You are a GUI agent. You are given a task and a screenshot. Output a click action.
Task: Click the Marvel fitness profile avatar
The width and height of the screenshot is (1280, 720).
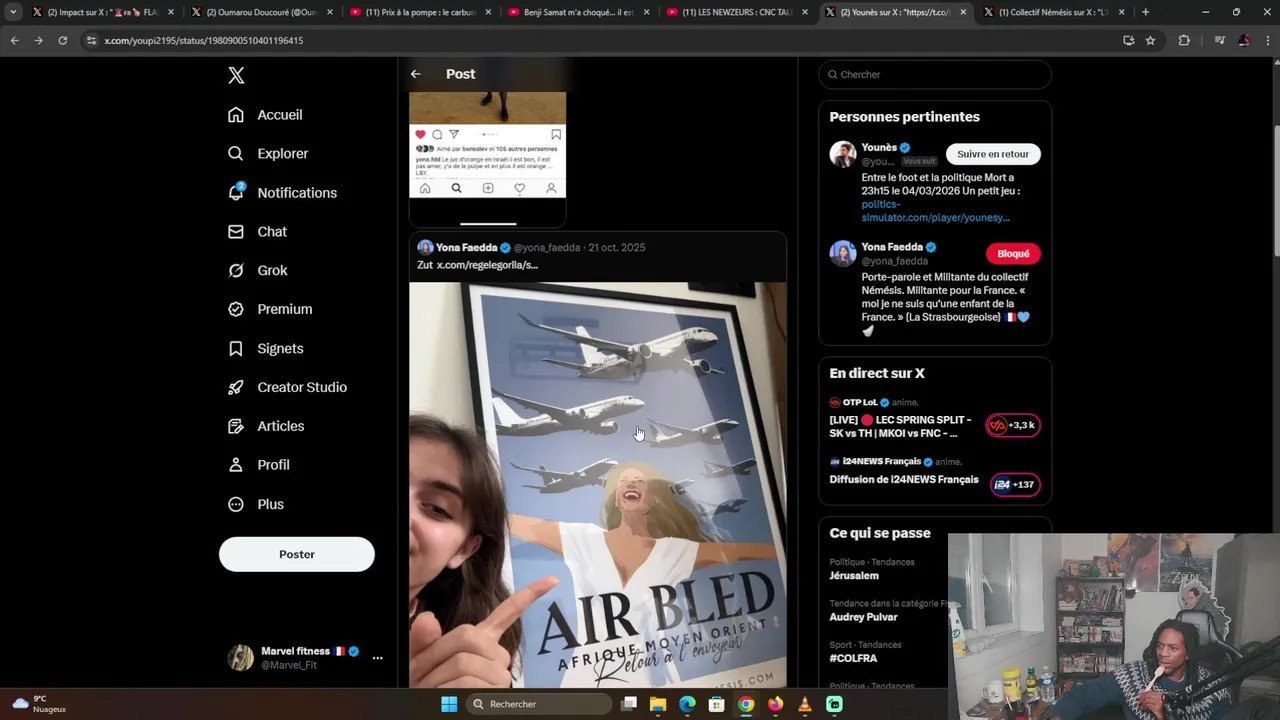[x=240, y=658]
